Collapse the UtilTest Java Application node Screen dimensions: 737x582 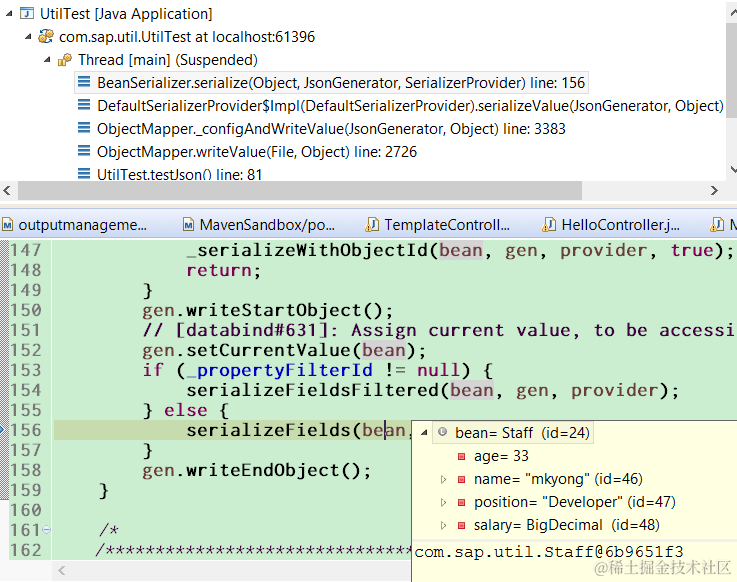[x=9, y=14]
